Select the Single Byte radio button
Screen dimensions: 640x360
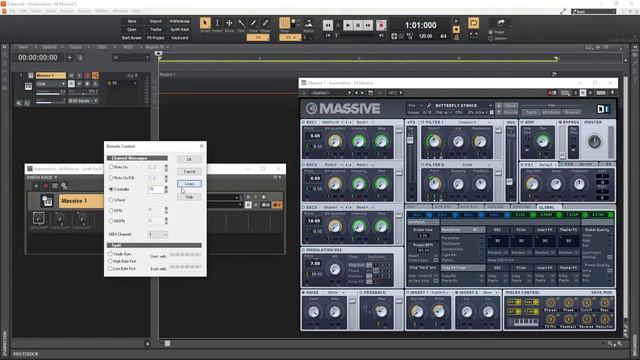[x=110, y=254]
